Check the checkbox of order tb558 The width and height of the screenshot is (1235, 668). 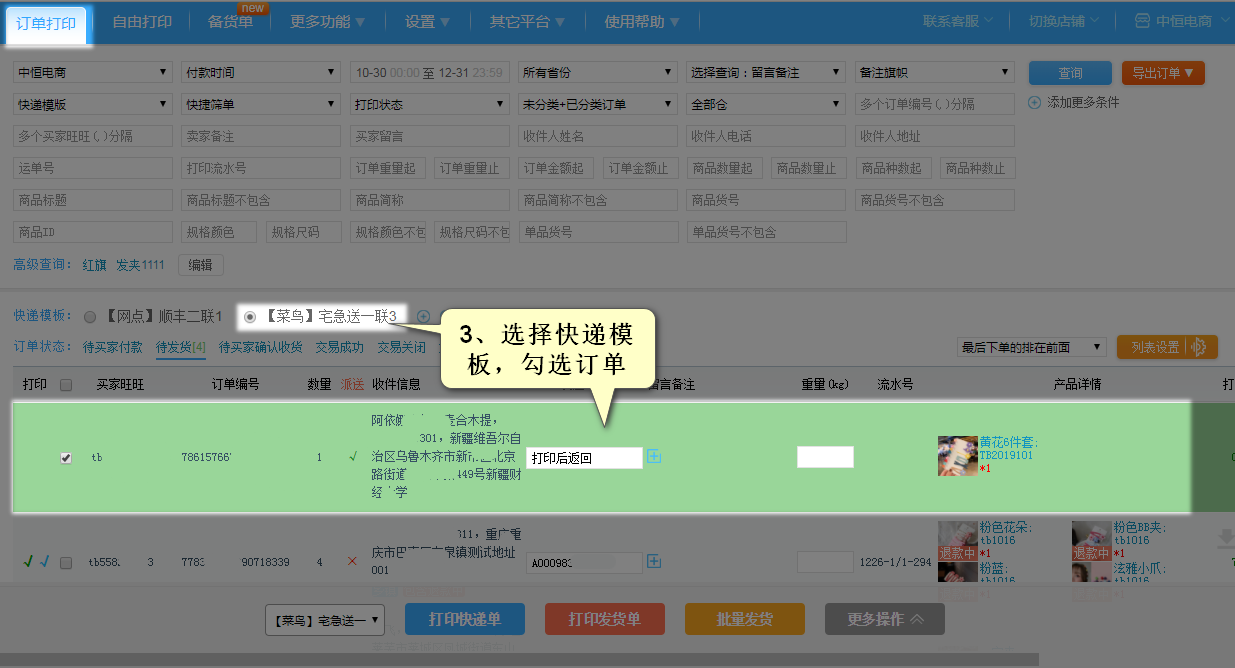tap(66, 563)
